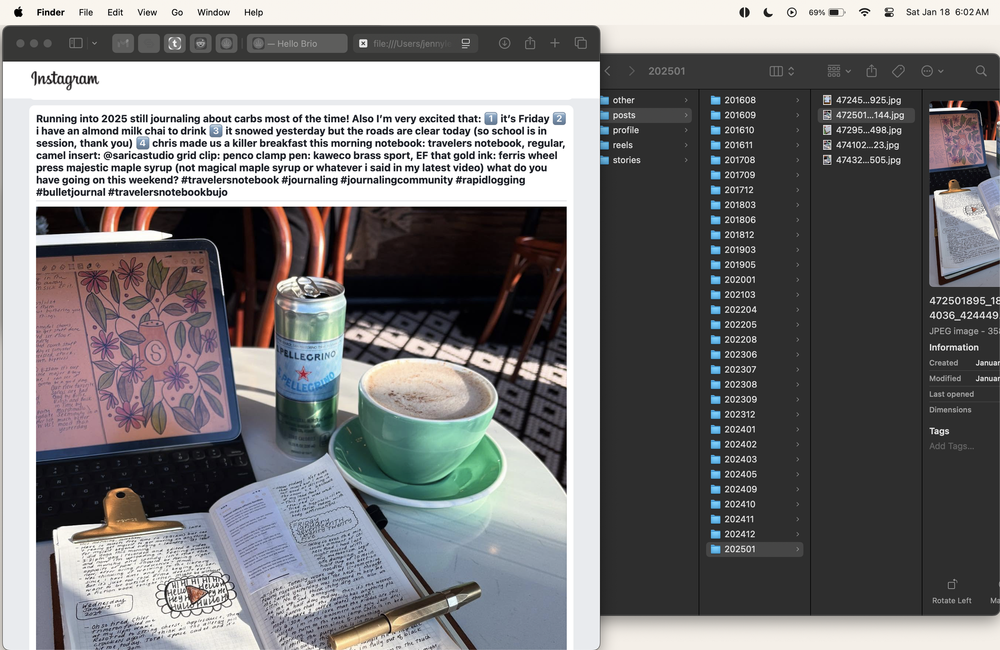Close the file:///Users tab with X
Screen dimensions: 1000x650
[x=363, y=43]
